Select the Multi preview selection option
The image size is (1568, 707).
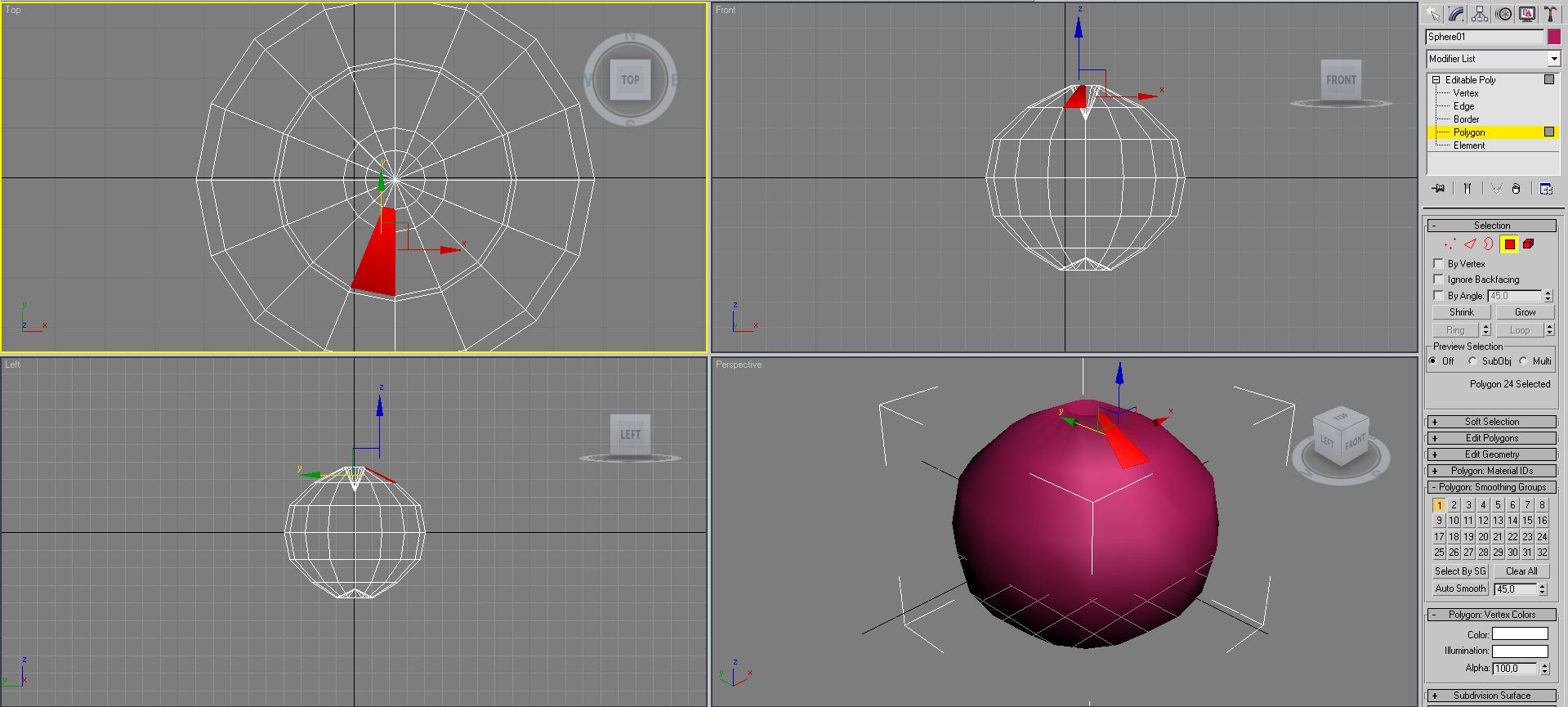(x=1523, y=360)
